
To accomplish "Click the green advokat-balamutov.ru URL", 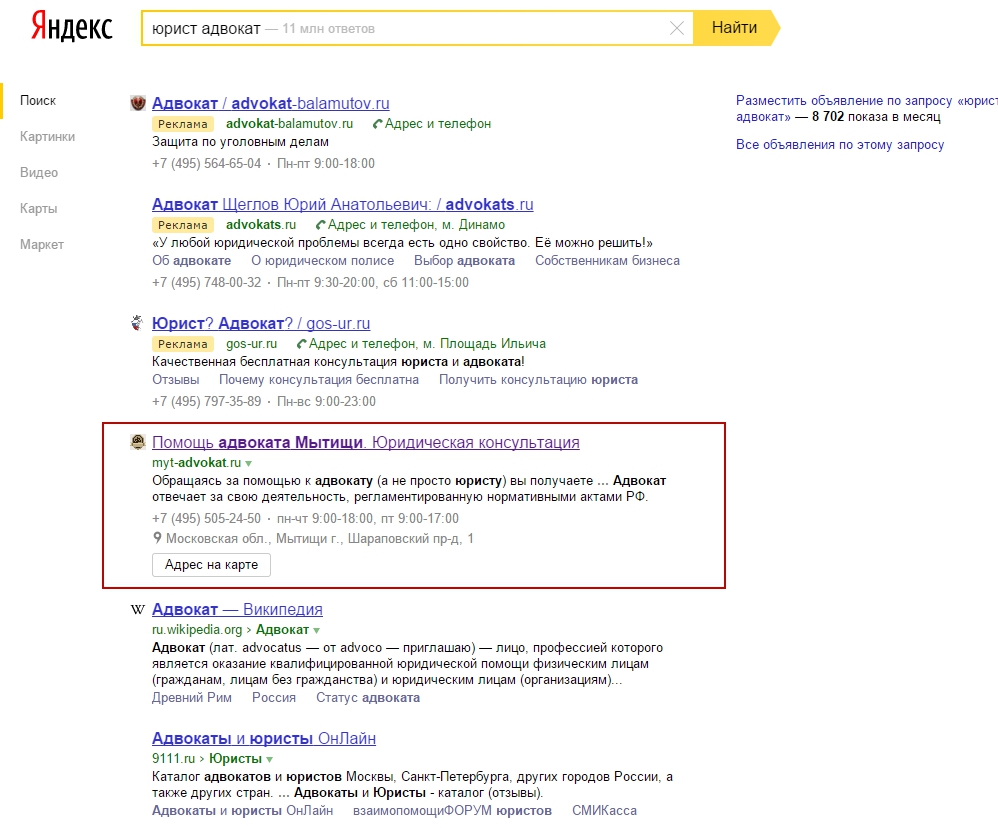I will [x=289, y=123].
